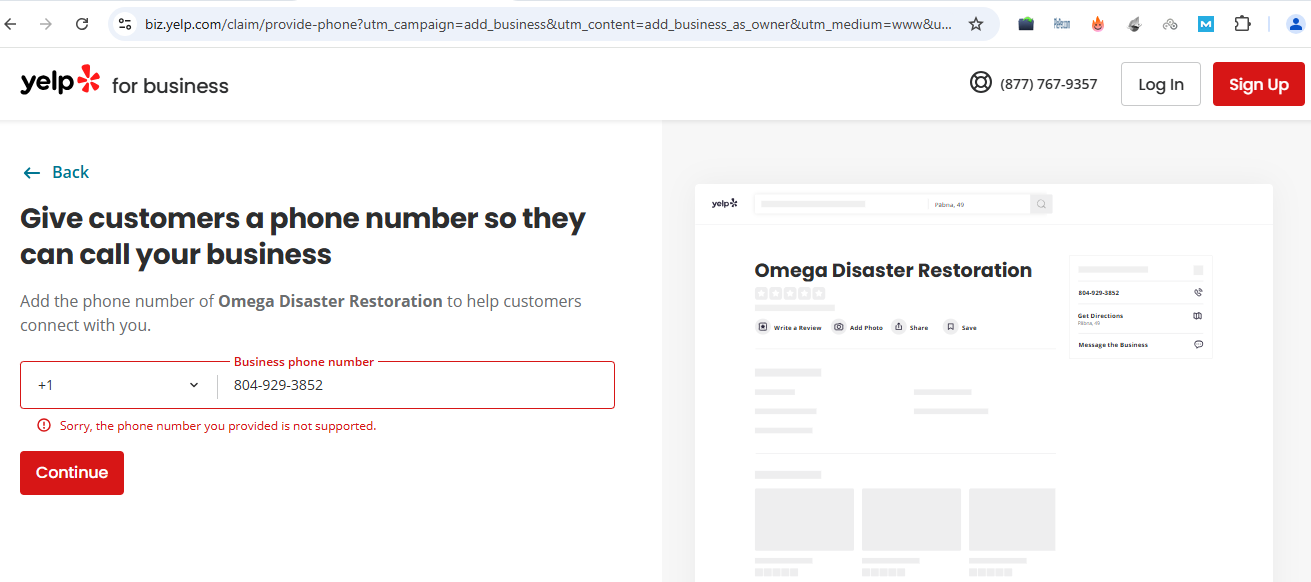Open the gray circles extension icon
The image size is (1311, 582).
[x=1170, y=24]
